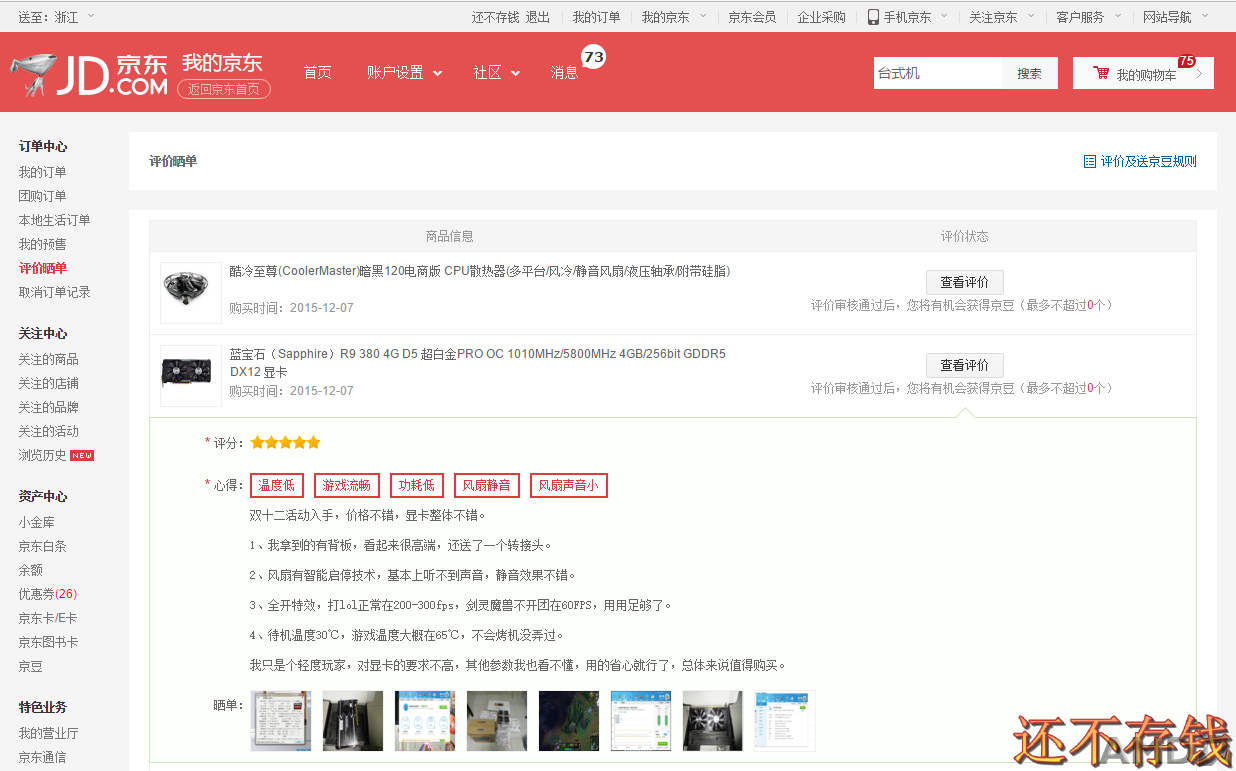1236x771 pixels.
Task: Open the eighth review photo thumbnail
Action: 785,721
